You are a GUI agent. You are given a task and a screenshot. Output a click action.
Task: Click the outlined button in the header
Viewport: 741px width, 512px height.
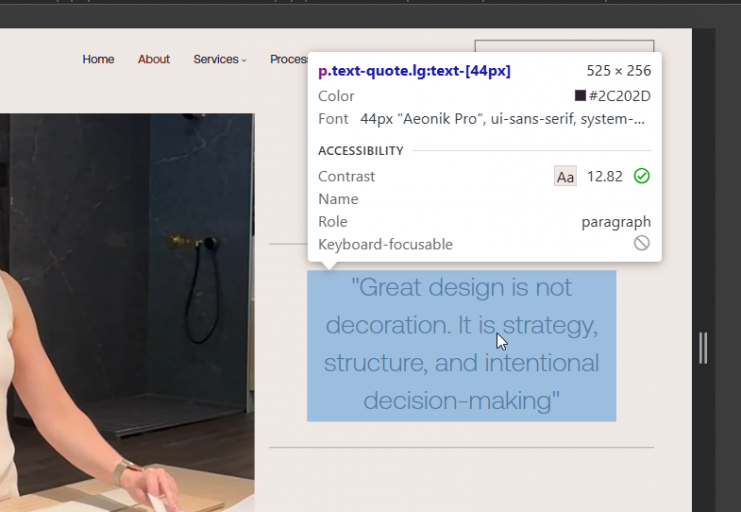pyautogui.click(x=564, y=46)
